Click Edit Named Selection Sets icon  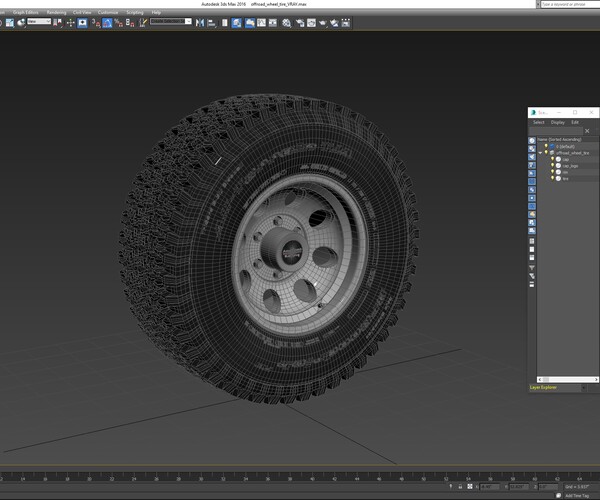(143, 23)
